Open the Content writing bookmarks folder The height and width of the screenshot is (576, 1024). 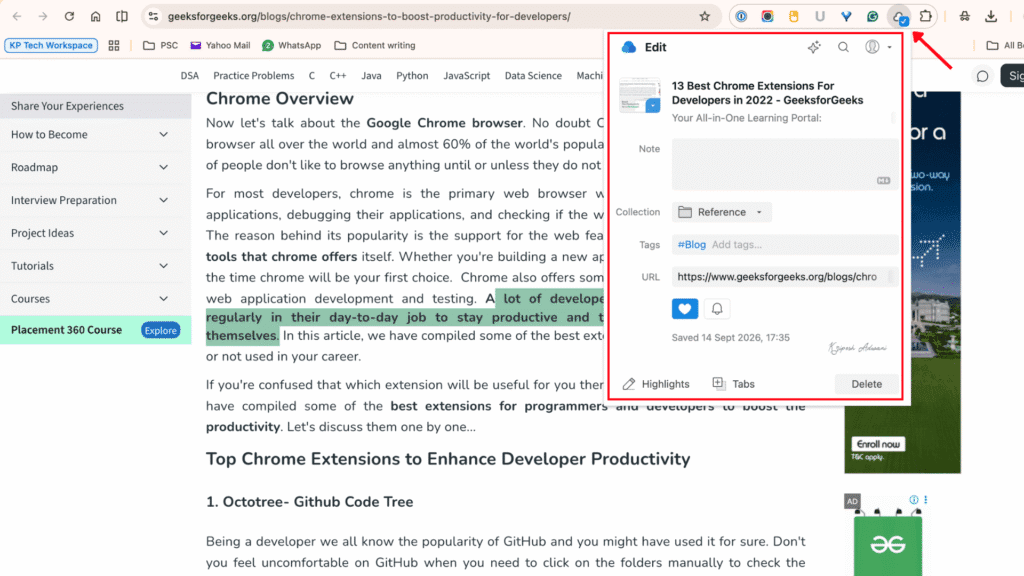click(375, 45)
